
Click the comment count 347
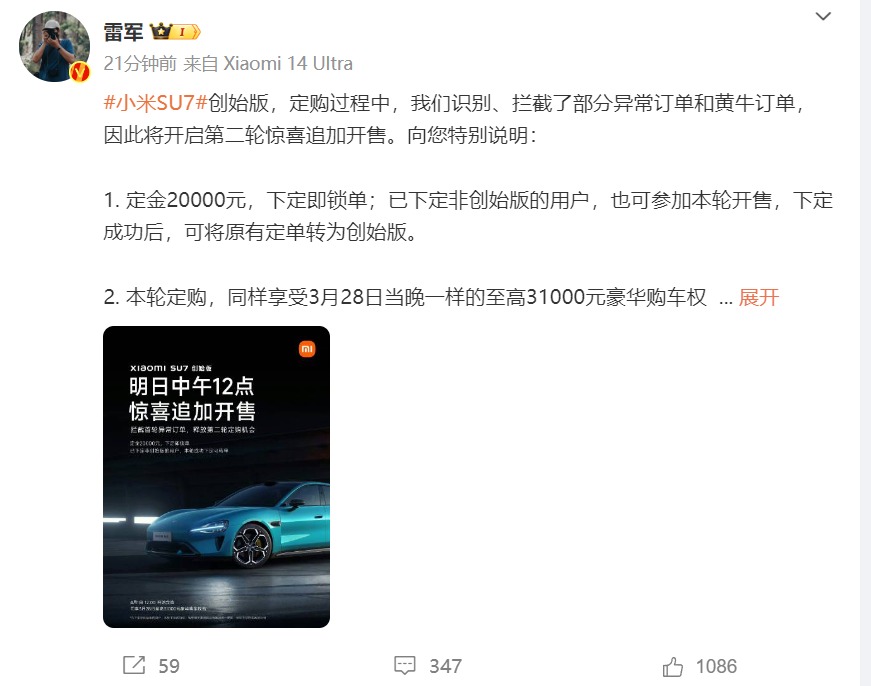tap(445, 666)
